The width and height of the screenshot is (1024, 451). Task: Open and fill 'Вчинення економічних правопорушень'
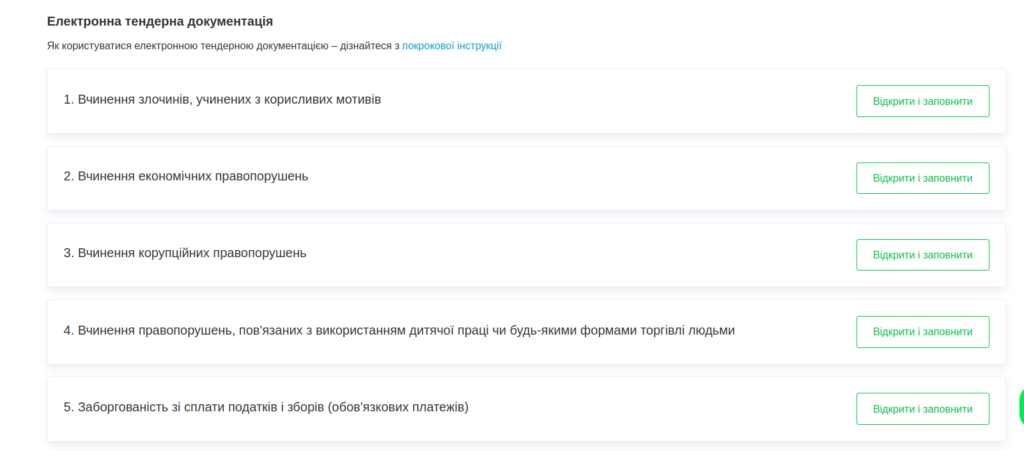922,178
